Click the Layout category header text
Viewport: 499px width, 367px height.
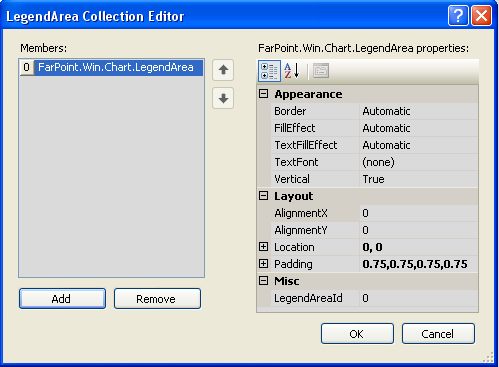tap(294, 196)
